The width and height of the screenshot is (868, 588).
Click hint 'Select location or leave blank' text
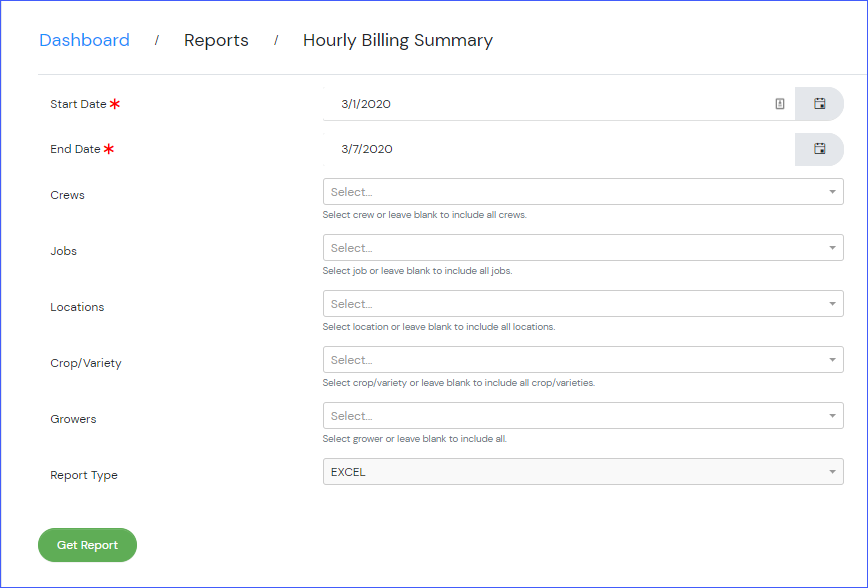(439, 327)
